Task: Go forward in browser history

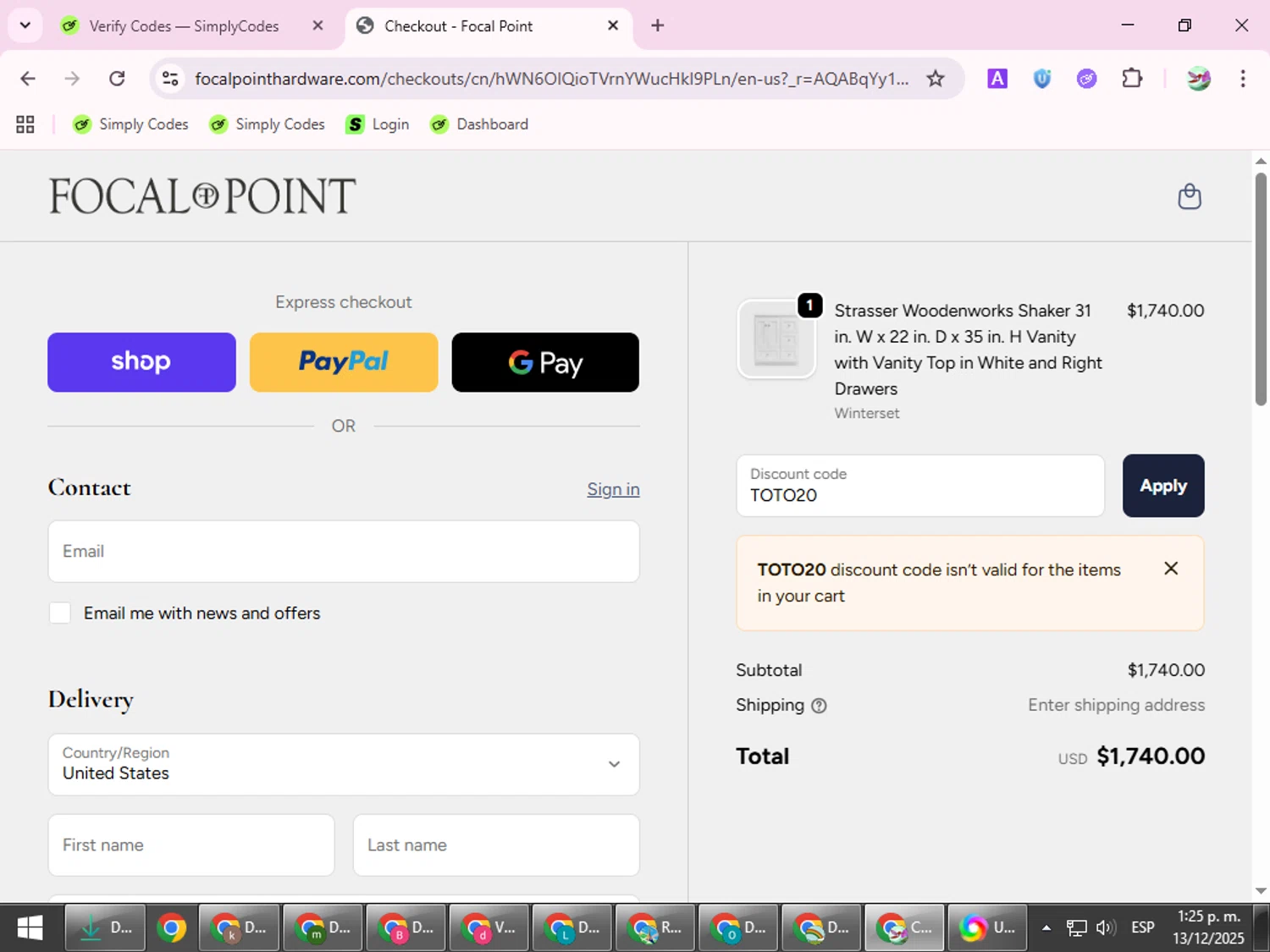Action: 72,79
